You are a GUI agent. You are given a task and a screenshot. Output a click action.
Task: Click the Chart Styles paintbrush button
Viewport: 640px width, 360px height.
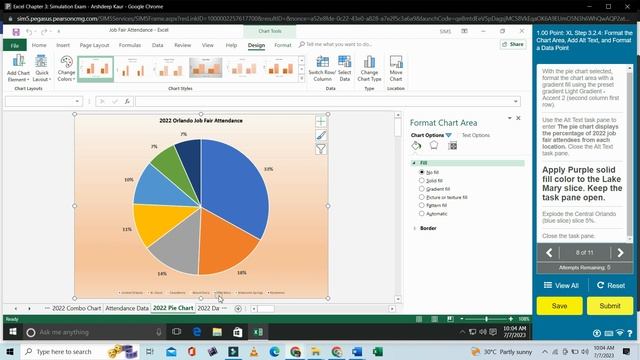(x=321, y=136)
